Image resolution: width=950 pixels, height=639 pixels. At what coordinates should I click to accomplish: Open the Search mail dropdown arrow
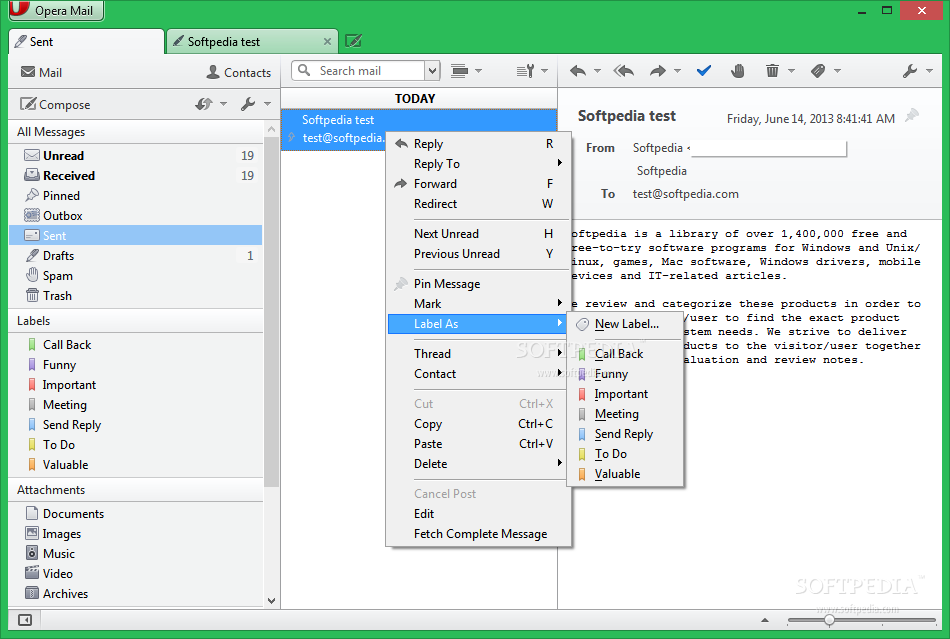click(432, 71)
